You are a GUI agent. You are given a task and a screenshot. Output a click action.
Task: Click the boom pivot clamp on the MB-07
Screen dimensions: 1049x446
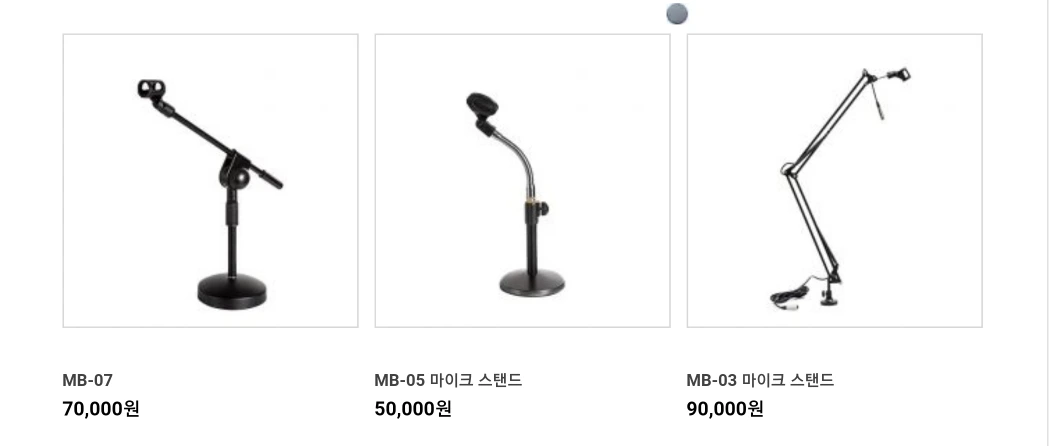point(234,173)
